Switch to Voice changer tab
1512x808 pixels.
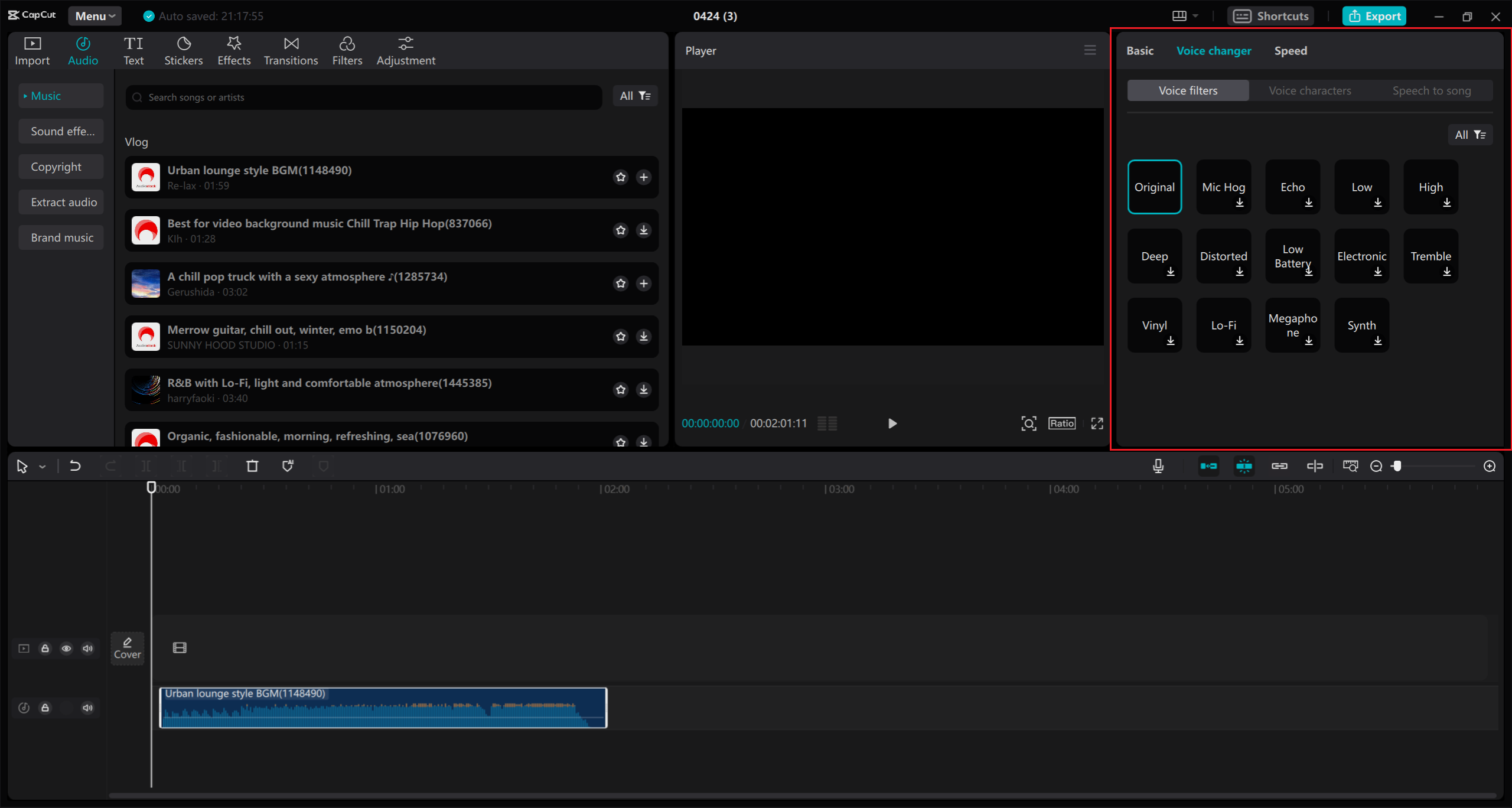pyautogui.click(x=1213, y=51)
